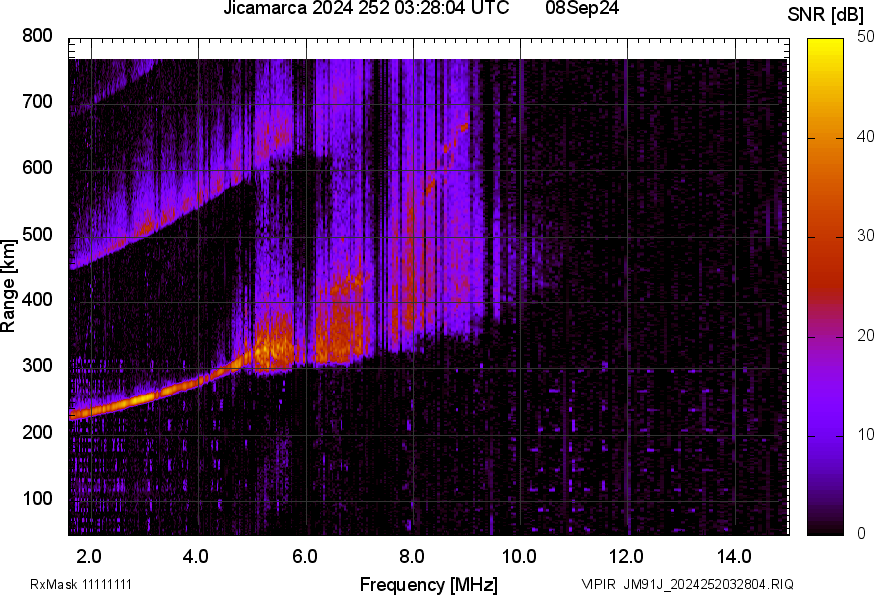Click the VIPIR JM91J .RIQ filename label
874x595 pixels.
click(x=687, y=584)
